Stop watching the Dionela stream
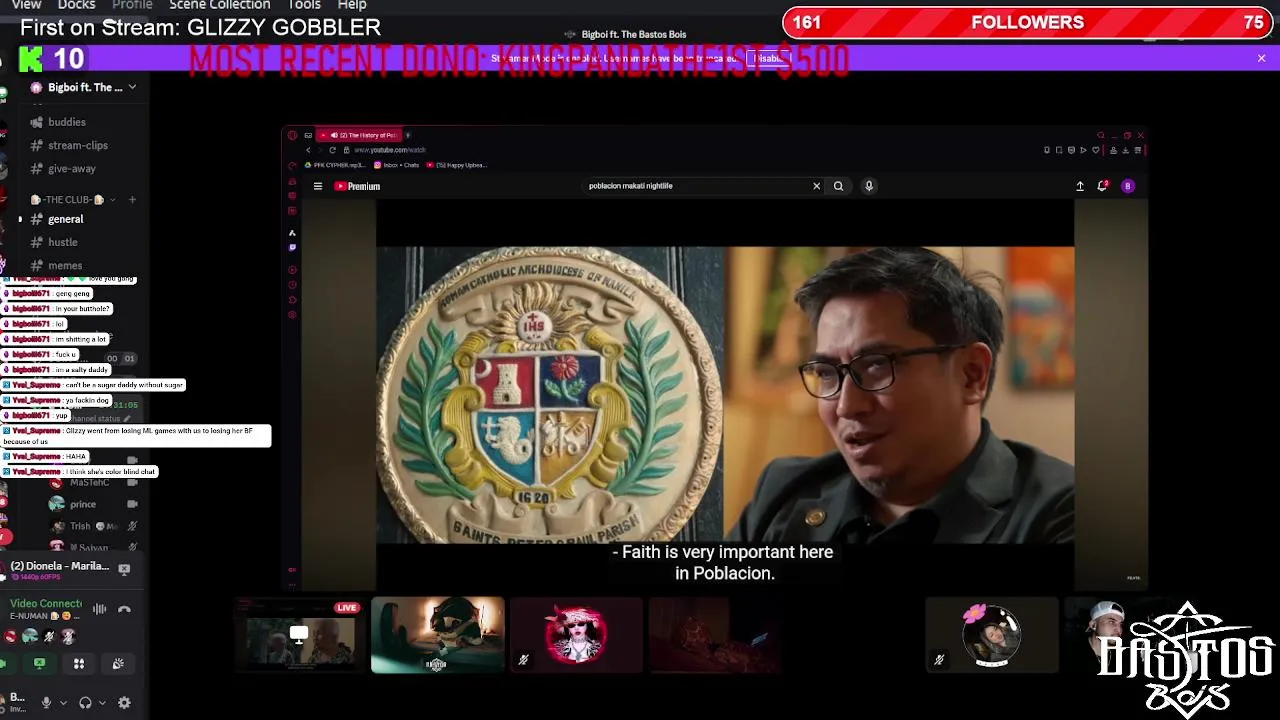 (124, 568)
